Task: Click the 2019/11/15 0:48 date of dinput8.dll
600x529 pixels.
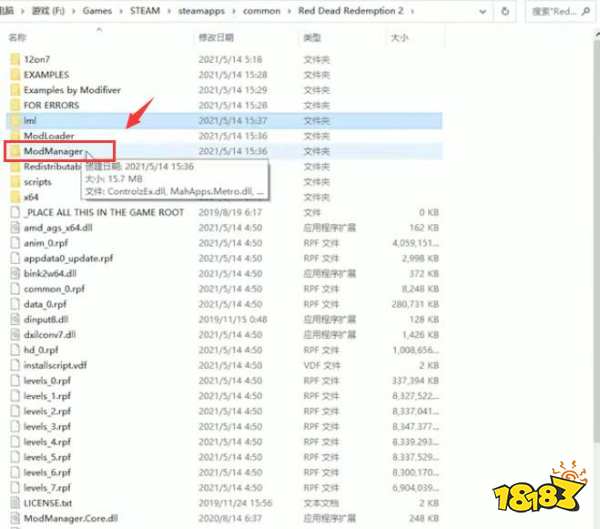Action: 233,319
